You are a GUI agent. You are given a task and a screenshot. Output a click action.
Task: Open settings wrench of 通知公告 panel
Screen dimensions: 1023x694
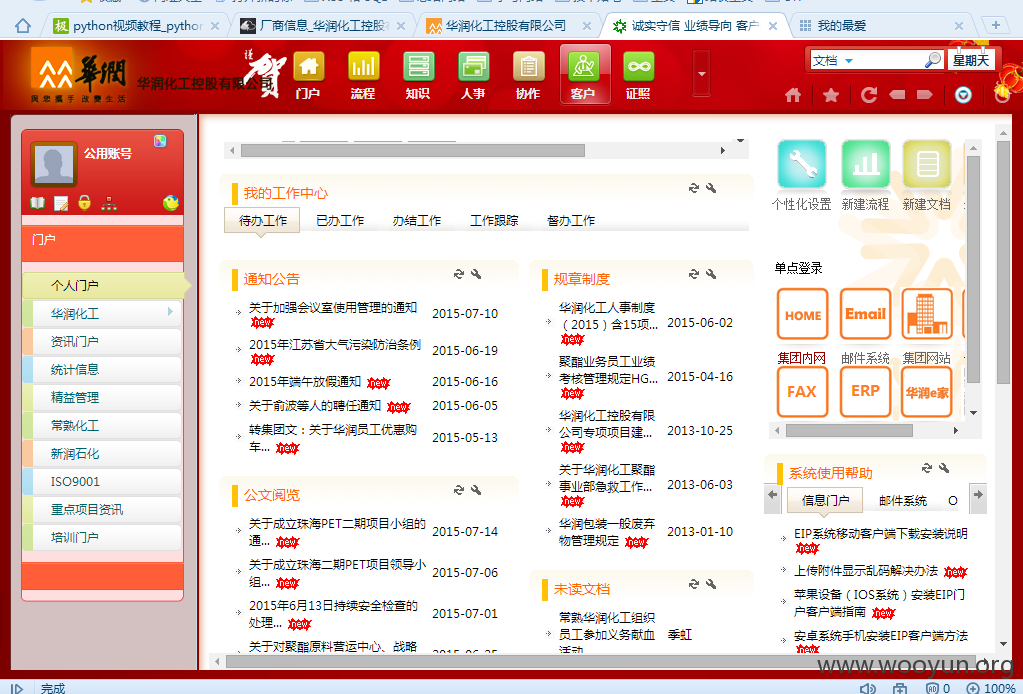476,274
